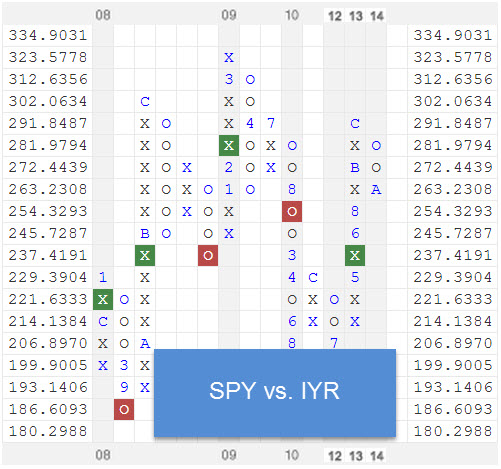
Task: Click the 1 in the 229.3904 row
Action: (x=103, y=277)
